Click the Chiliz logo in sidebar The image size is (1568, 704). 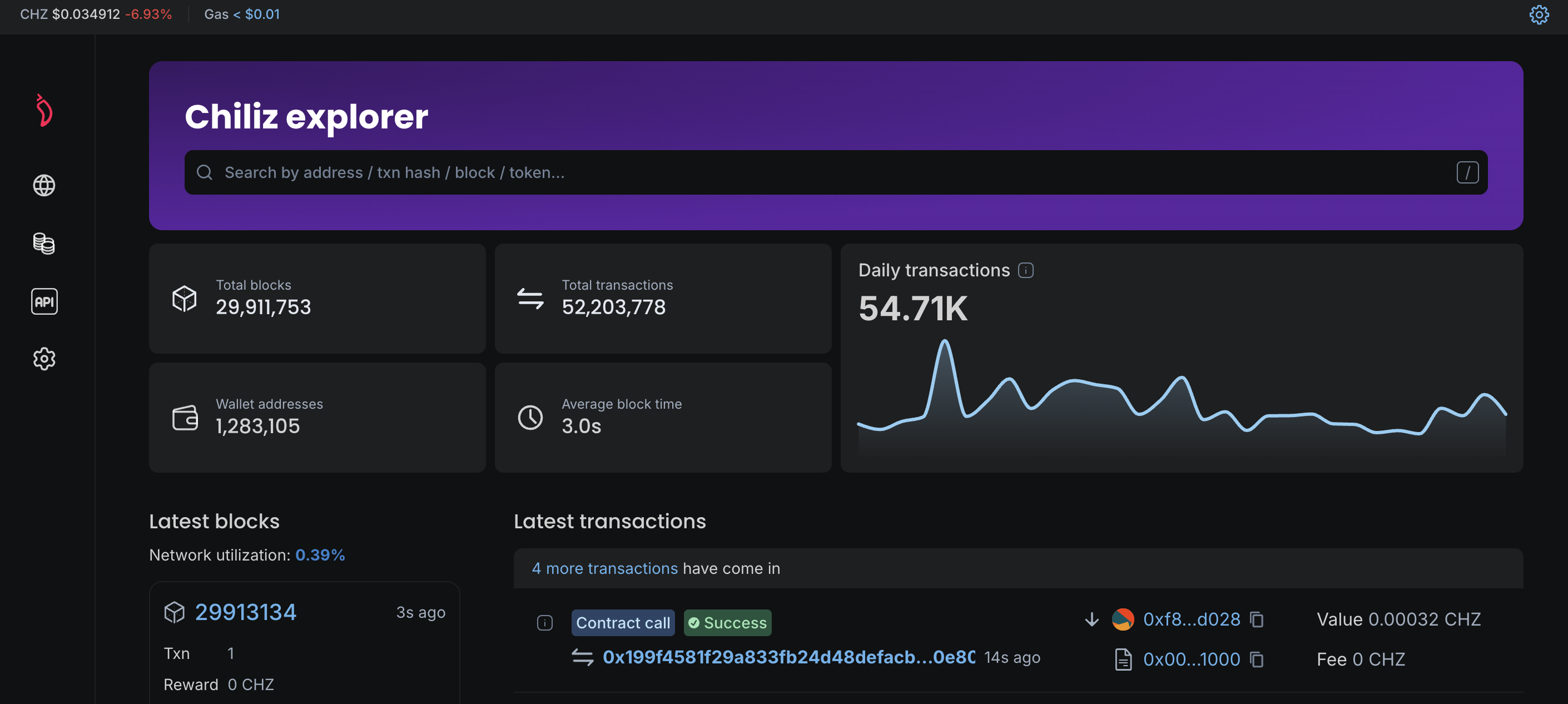44,110
